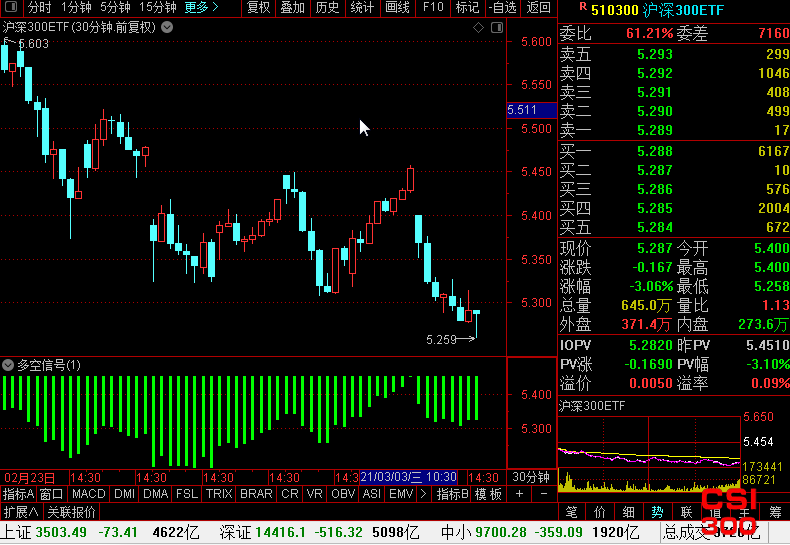Image resolution: width=790 pixels, height=545 pixels.
Task: Show more indicators with the > arrow
Action: pyautogui.click(x=423, y=494)
